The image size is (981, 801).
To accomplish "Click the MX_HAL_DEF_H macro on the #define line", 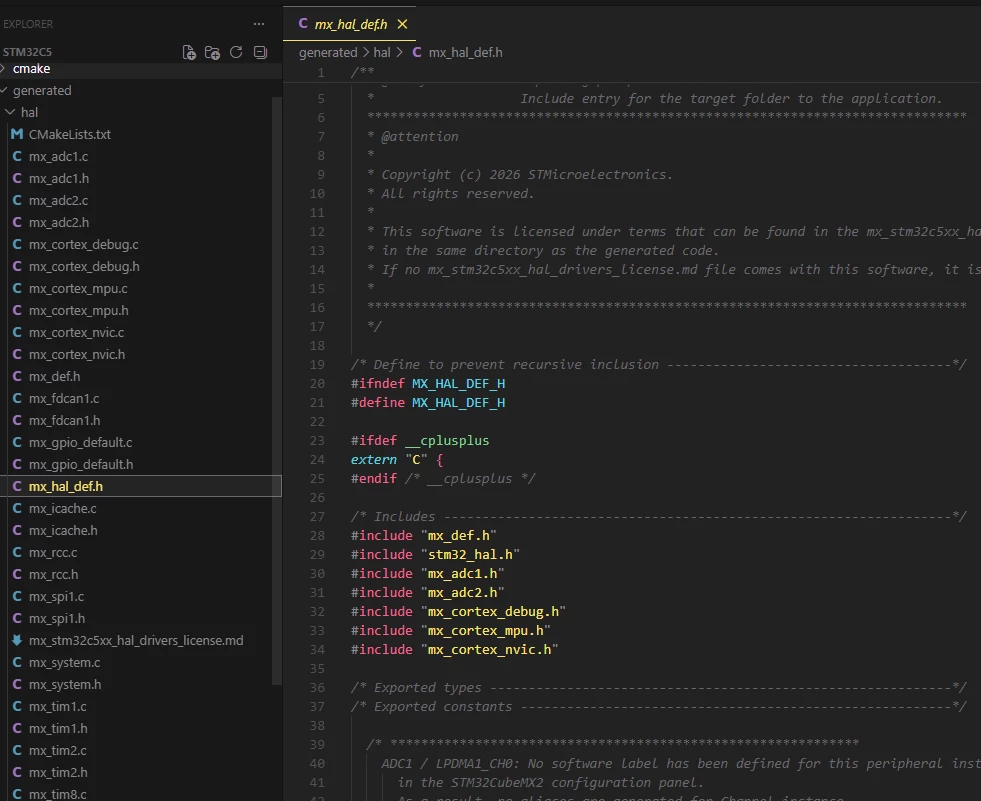I will tap(458, 402).
